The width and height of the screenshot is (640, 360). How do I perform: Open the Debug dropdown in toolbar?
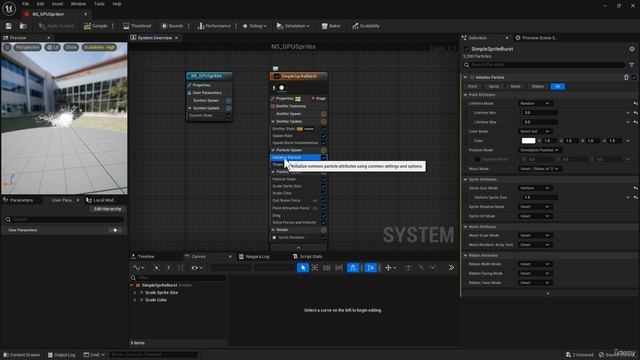(254, 26)
